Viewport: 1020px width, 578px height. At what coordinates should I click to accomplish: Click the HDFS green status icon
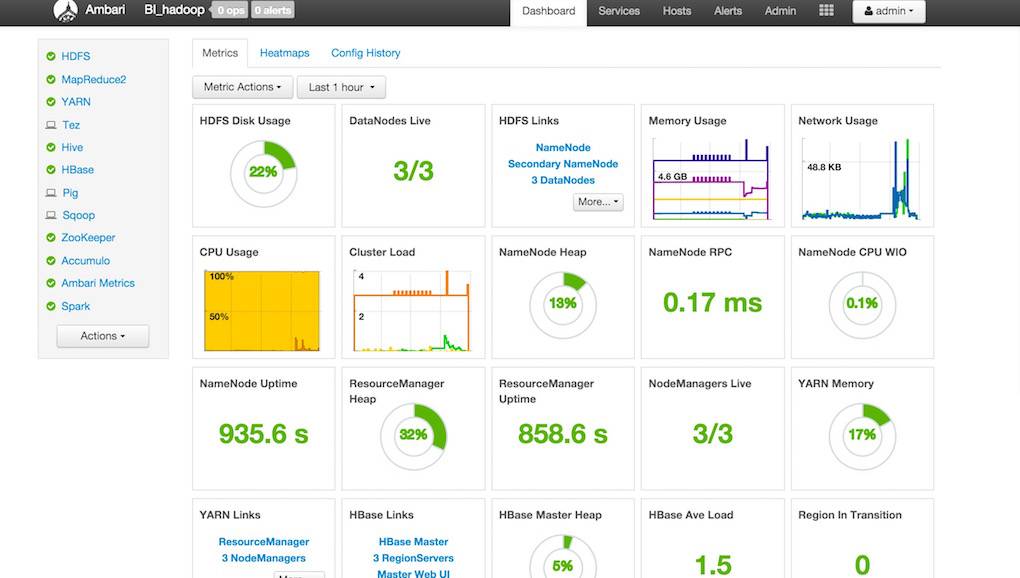point(51,57)
